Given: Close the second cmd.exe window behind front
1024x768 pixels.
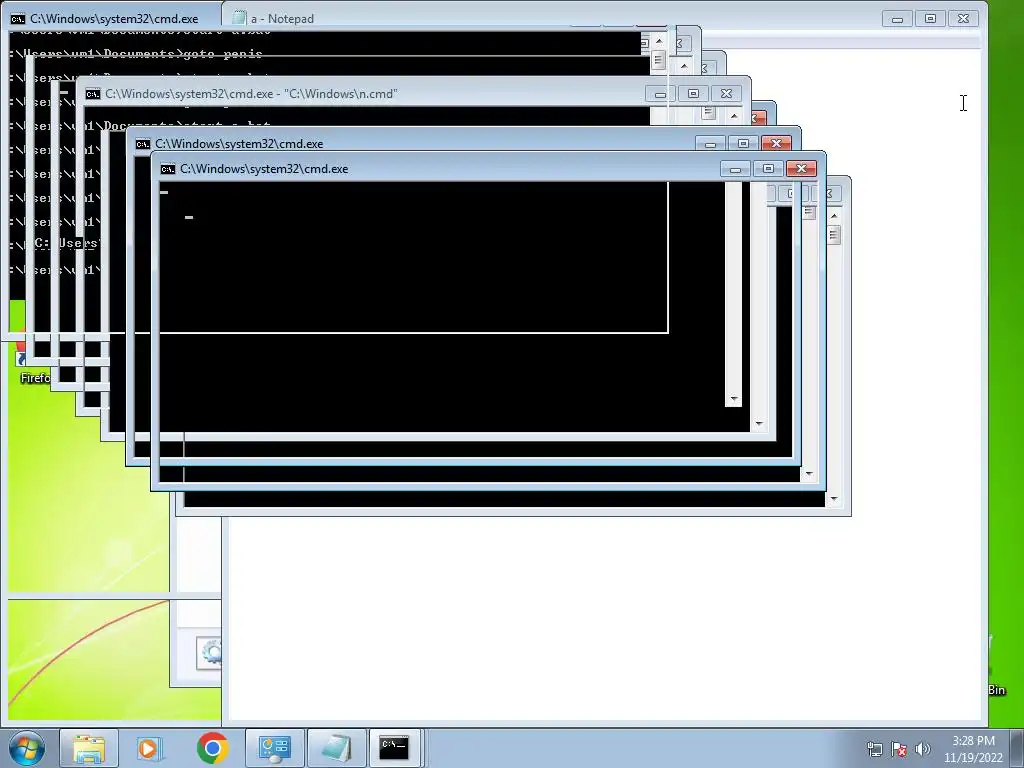Looking at the screenshot, I should click(776, 143).
